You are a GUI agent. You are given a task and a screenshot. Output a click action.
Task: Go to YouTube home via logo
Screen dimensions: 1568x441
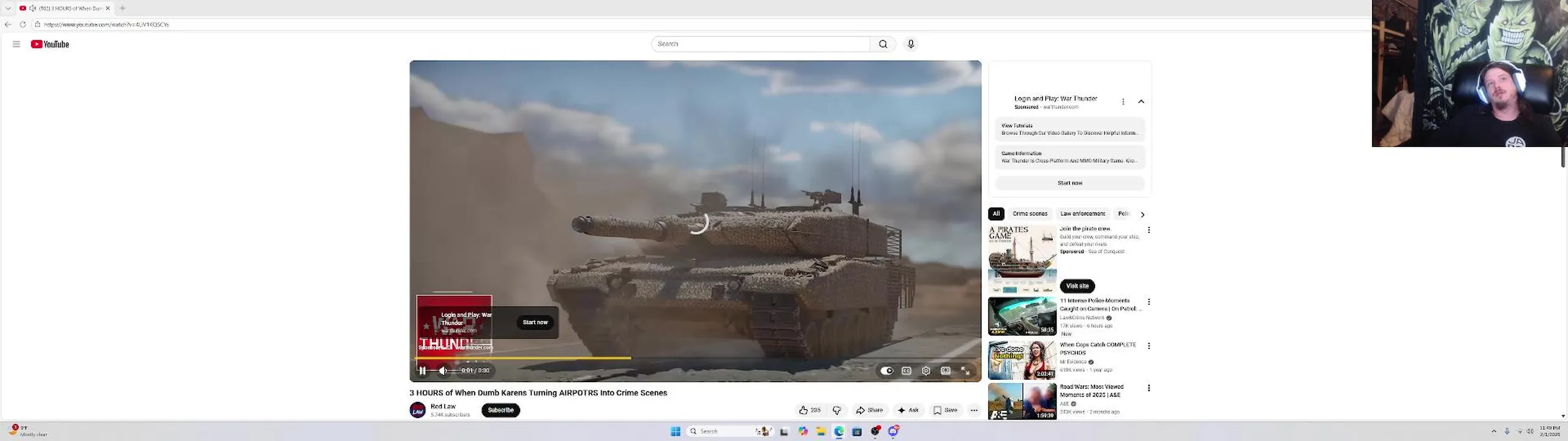tap(50, 44)
